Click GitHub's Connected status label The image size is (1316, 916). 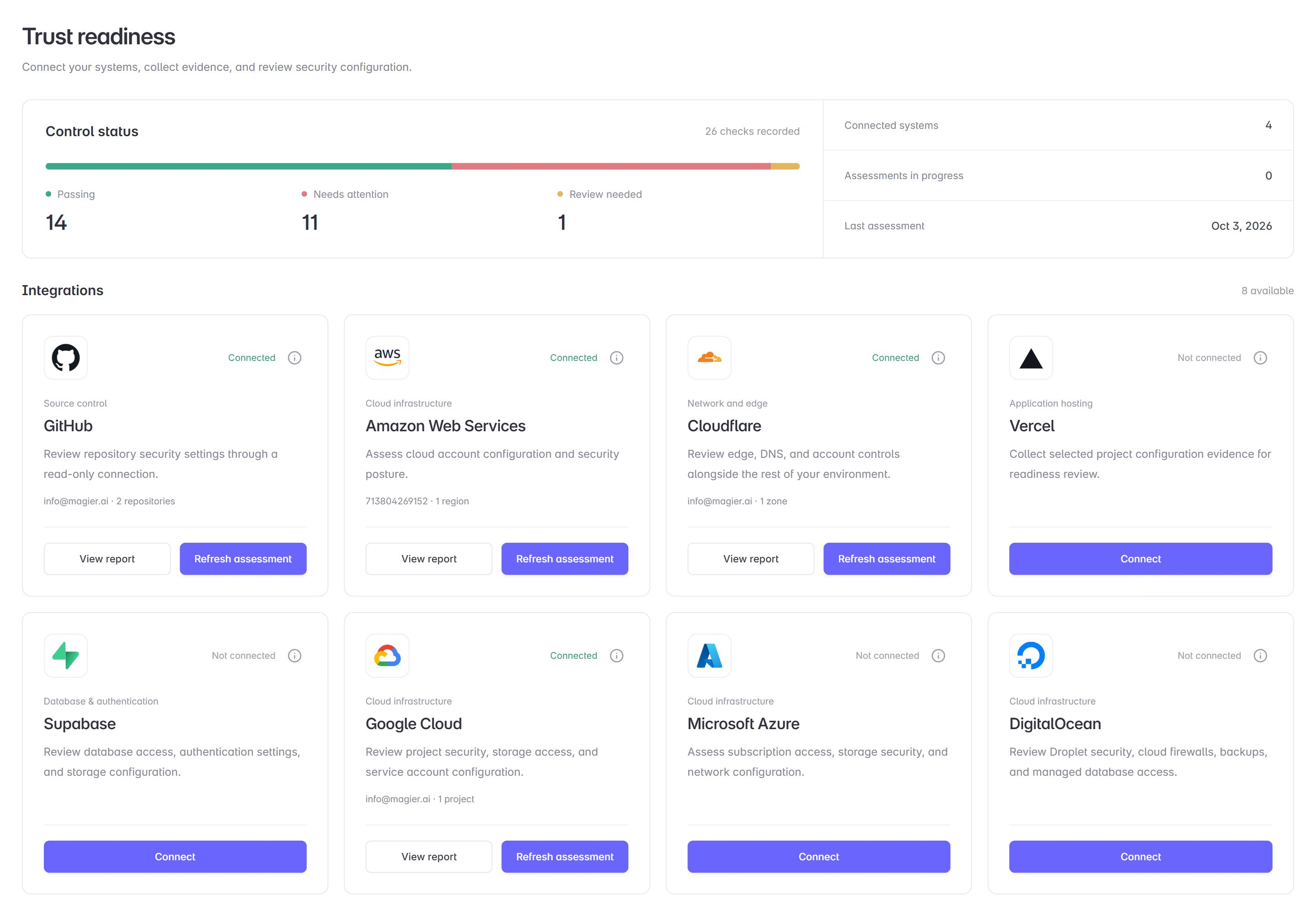click(252, 358)
